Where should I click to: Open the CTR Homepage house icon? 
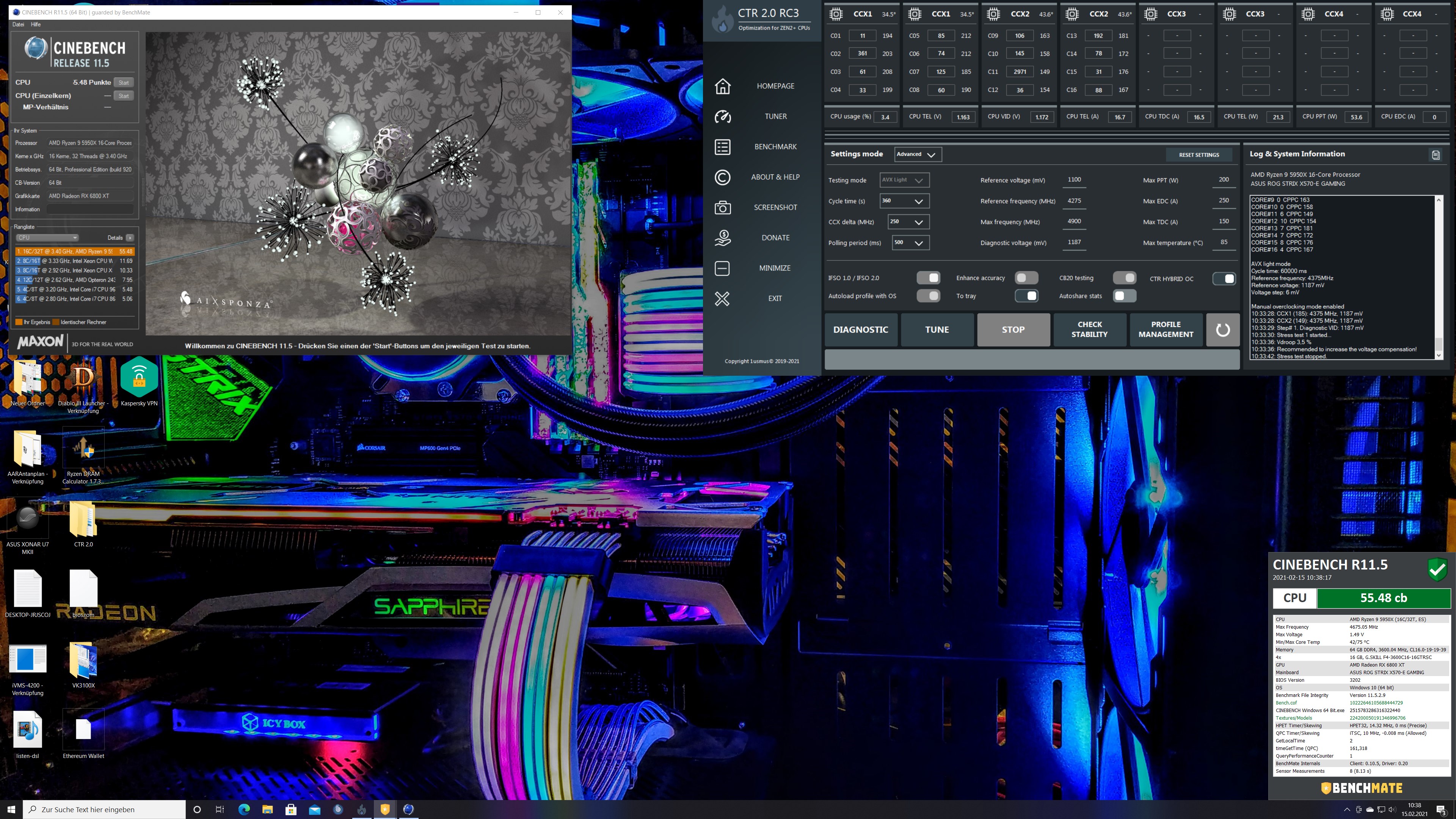pyautogui.click(x=722, y=86)
